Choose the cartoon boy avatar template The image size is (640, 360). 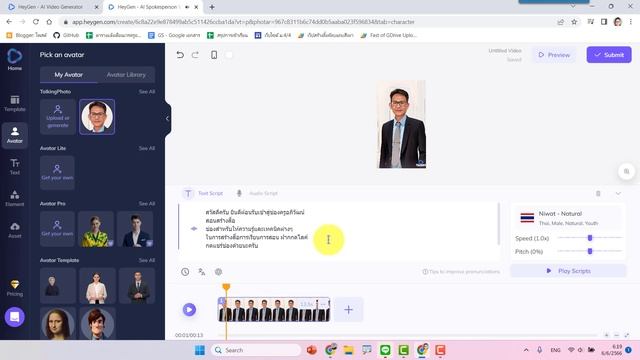coord(97,324)
